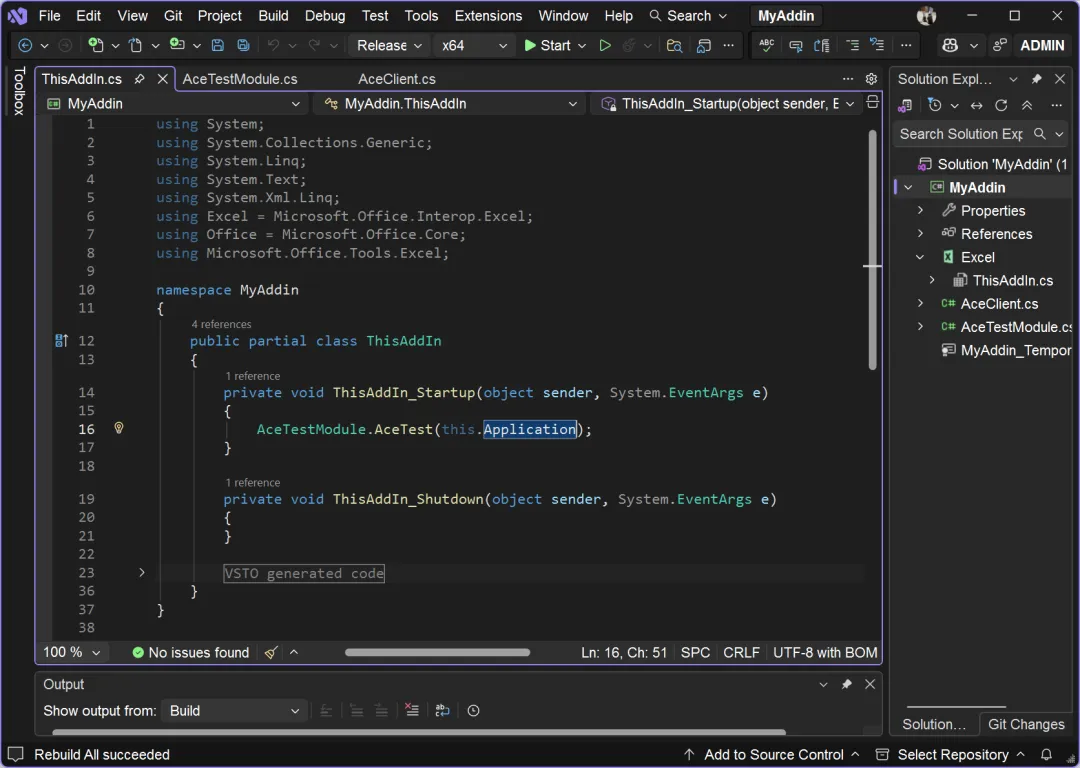Open the Build menu
The image size is (1080, 768).
pyautogui.click(x=273, y=16)
